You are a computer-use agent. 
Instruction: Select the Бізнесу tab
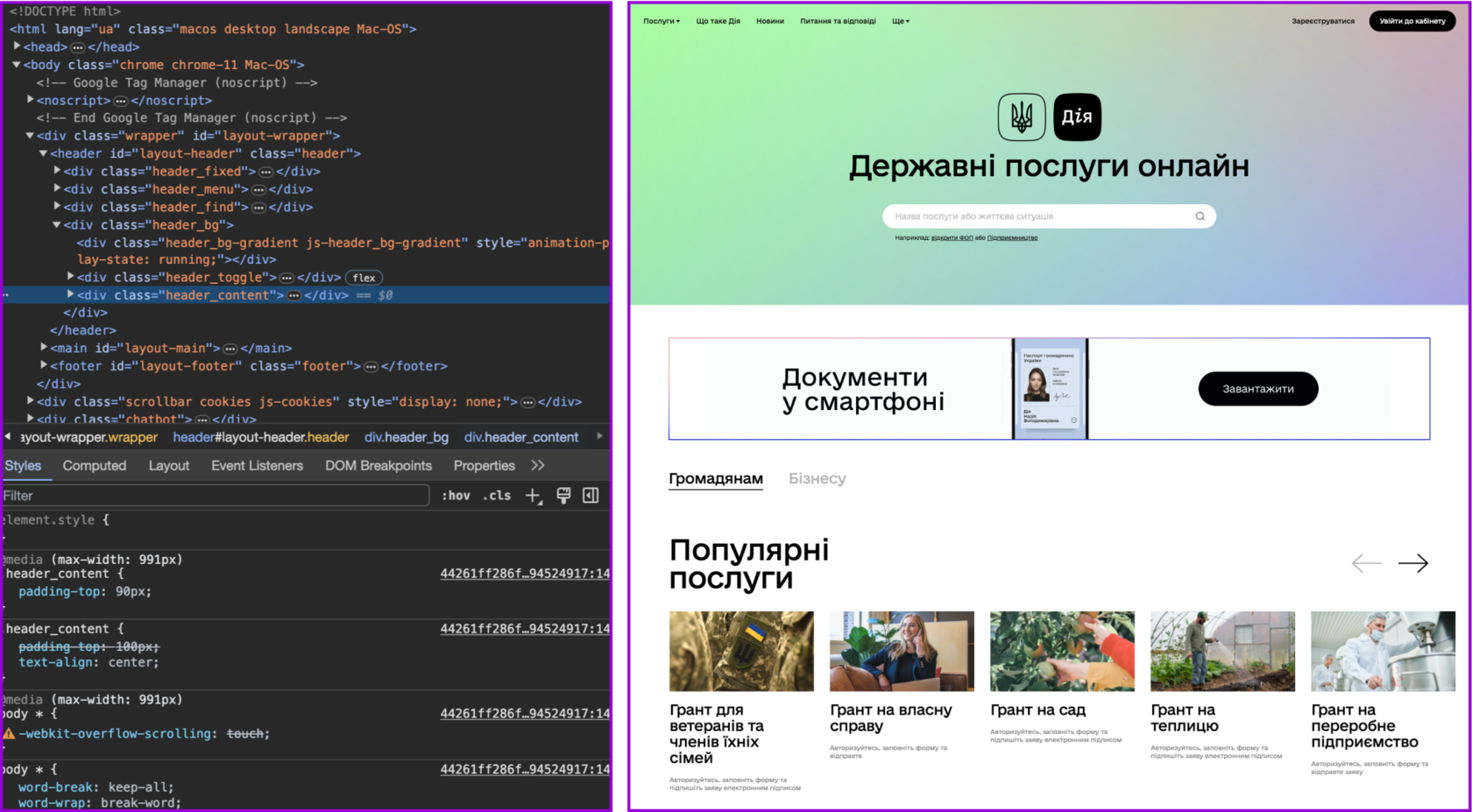point(817,478)
